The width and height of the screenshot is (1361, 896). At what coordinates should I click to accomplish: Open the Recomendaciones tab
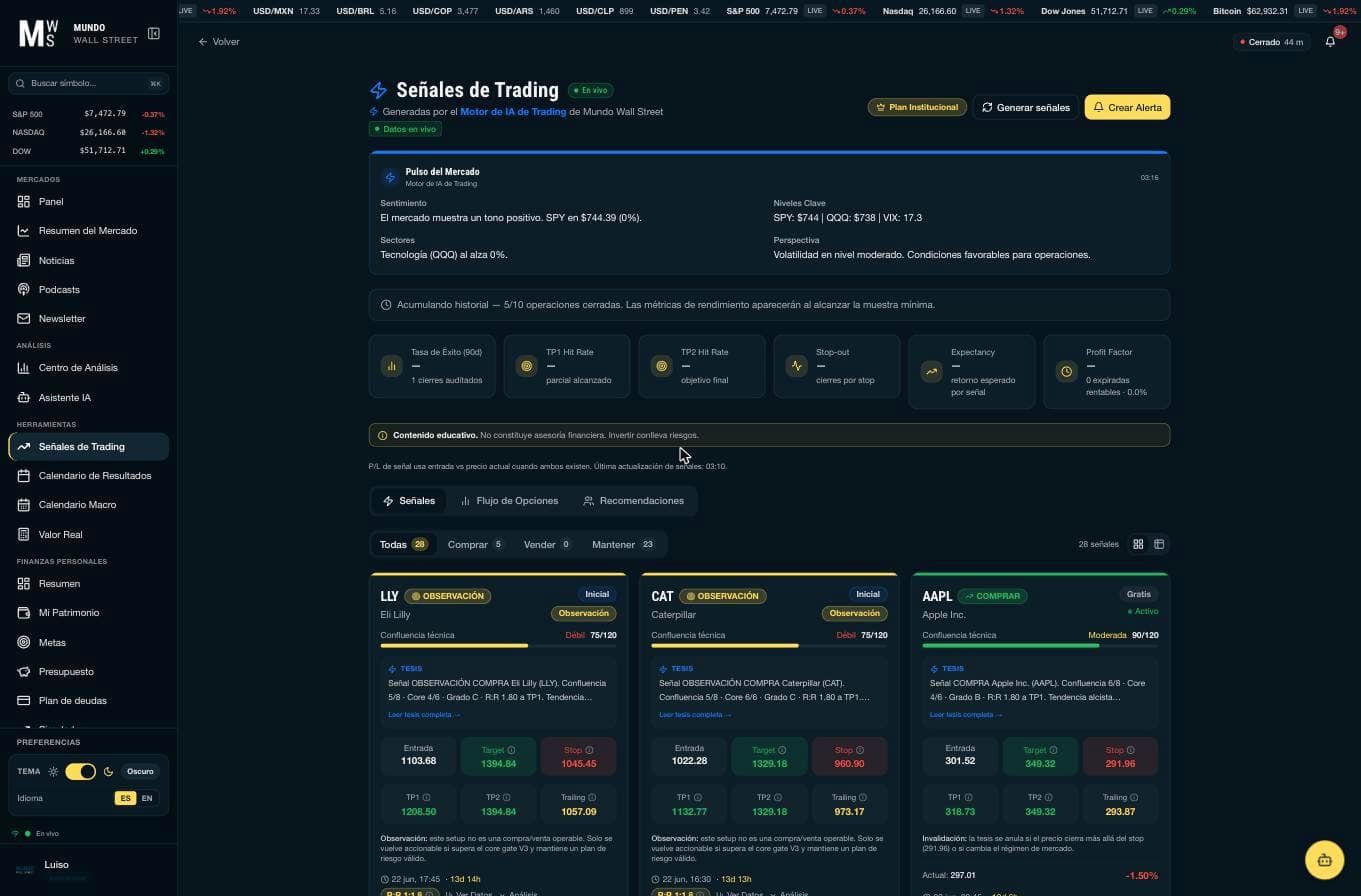[633, 500]
